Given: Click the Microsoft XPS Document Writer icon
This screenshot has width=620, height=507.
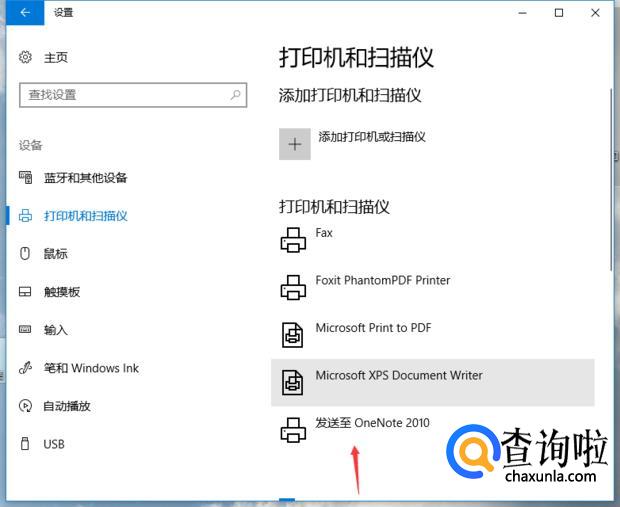Looking at the screenshot, I should pyautogui.click(x=293, y=382).
